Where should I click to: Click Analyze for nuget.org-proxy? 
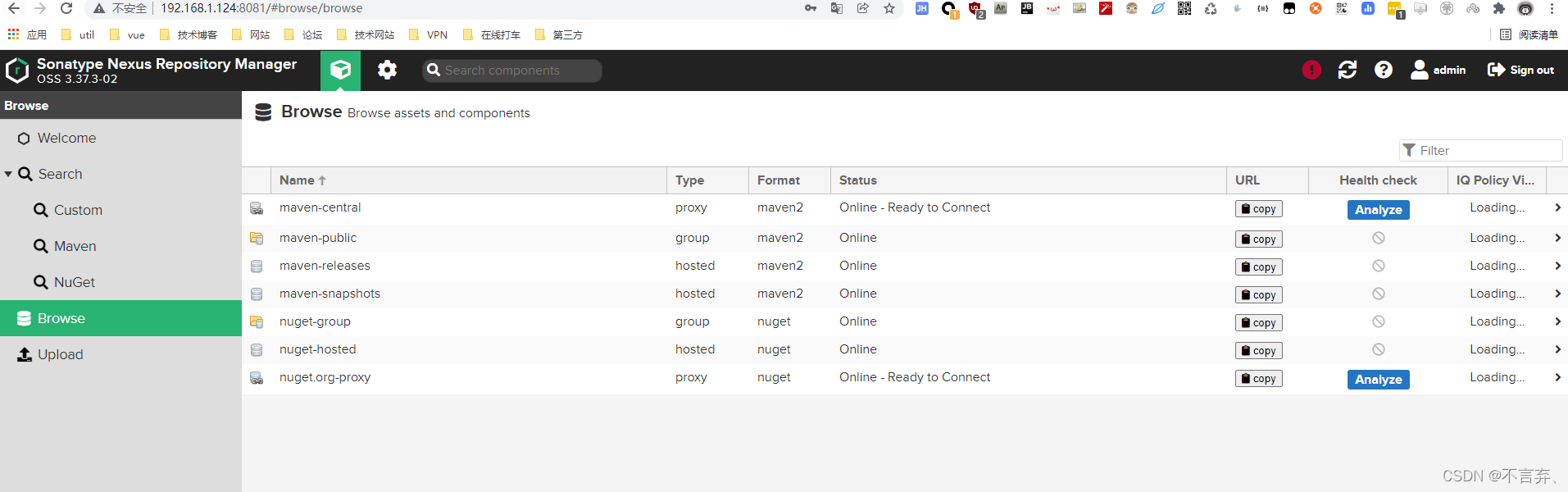click(1379, 380)
